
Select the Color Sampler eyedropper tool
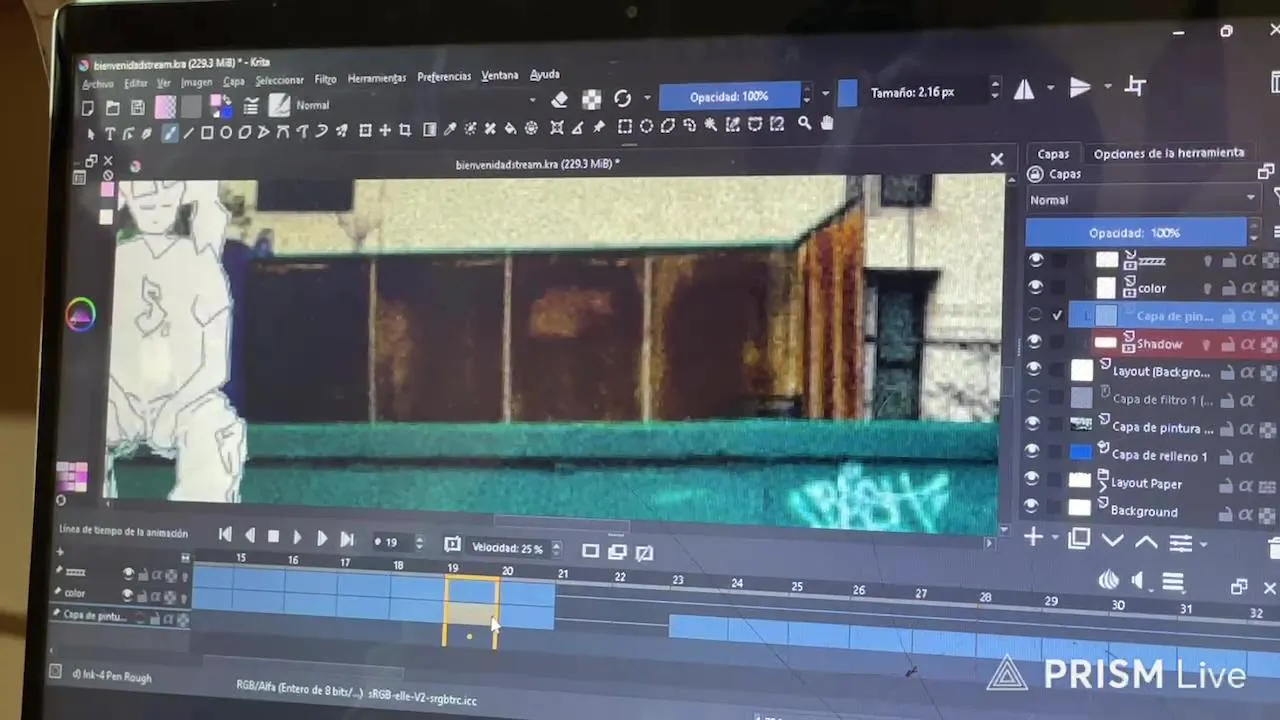[x=450, y=129]
